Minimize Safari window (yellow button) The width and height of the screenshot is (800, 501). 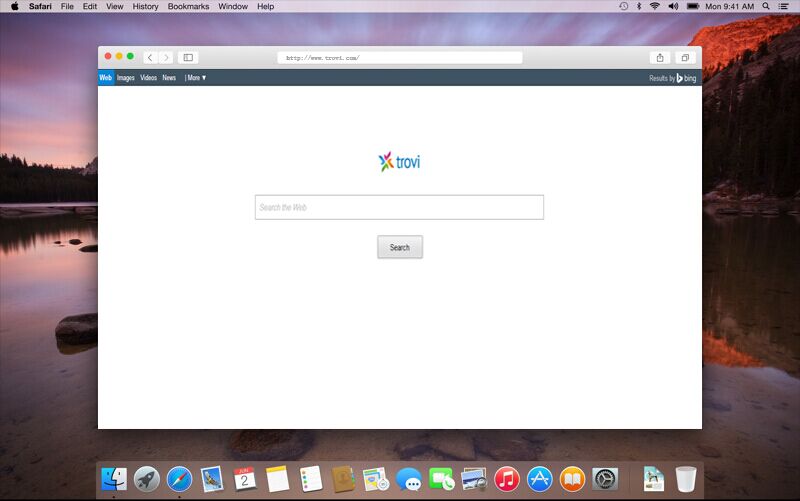click(119, 56)
